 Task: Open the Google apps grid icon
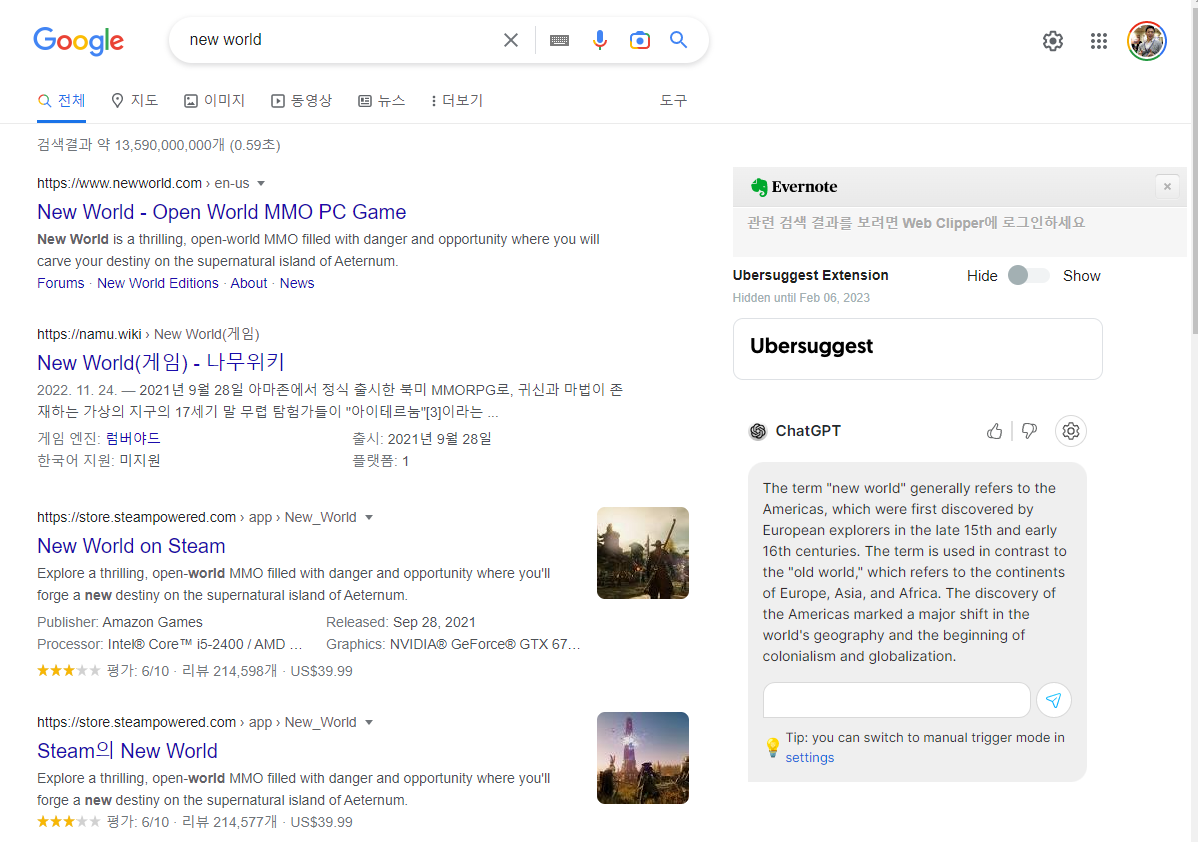(x=1099, y=41)
